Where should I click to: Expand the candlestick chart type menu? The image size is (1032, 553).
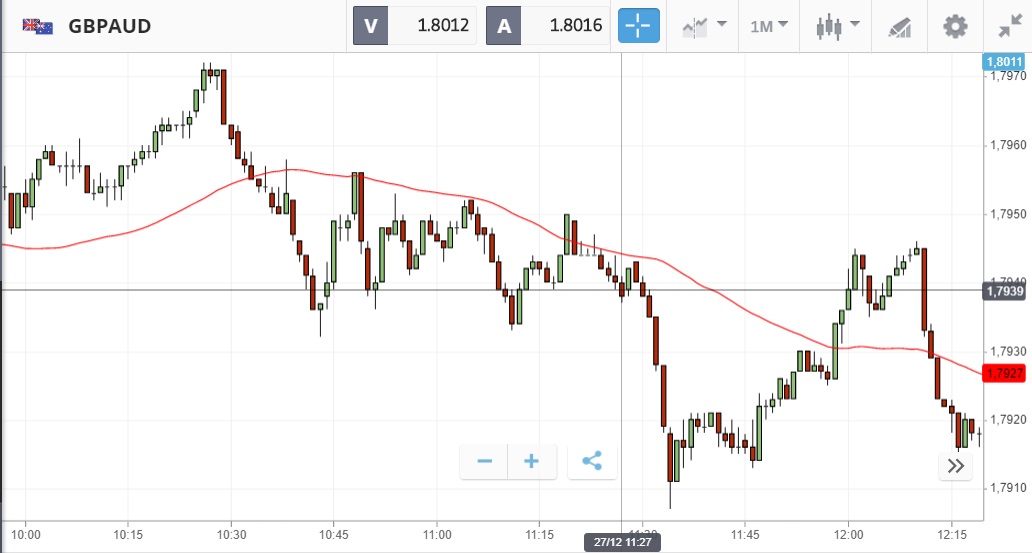tap(838, 26)
